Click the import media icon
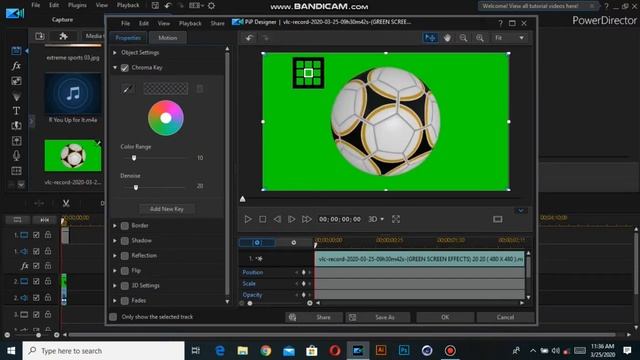 (40, 36)
